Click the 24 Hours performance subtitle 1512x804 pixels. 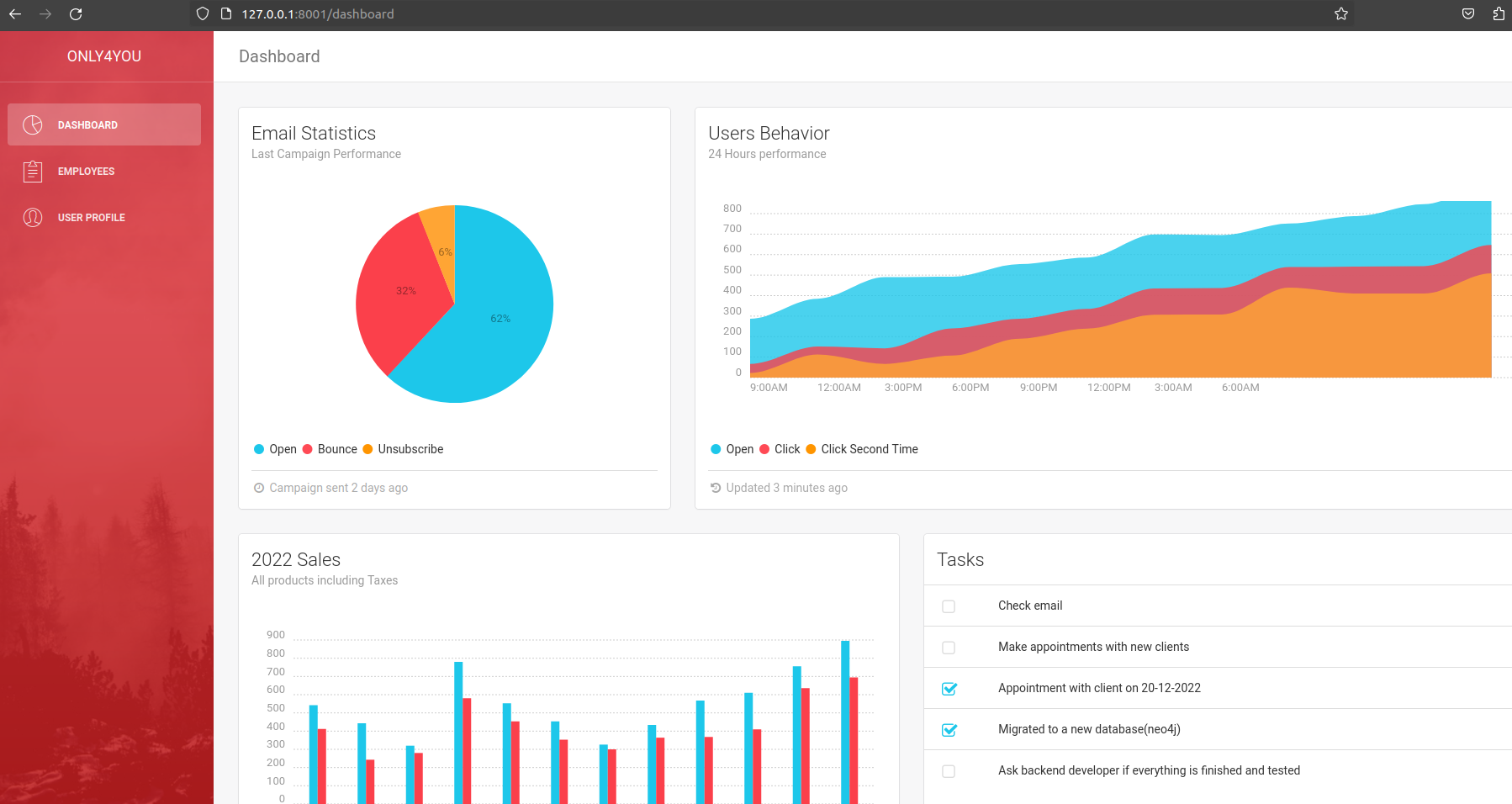click(767, 154)
